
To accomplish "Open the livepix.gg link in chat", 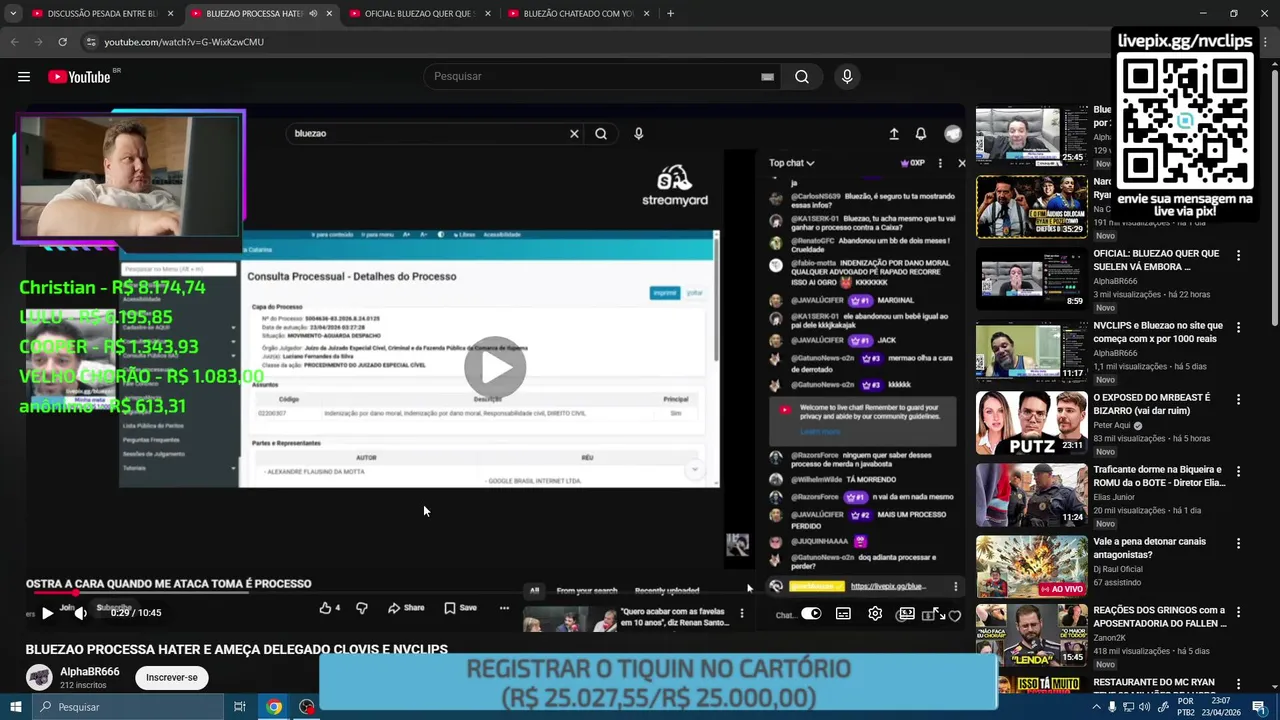I will 888,586.
